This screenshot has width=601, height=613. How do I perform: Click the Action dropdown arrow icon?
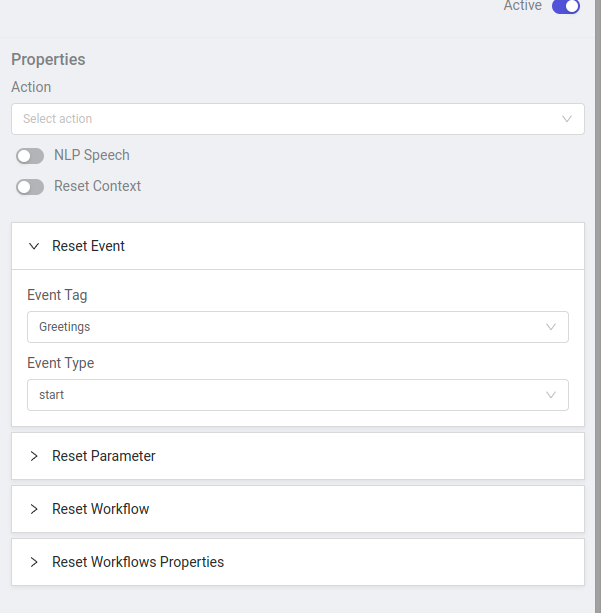(x=567, y=119)
